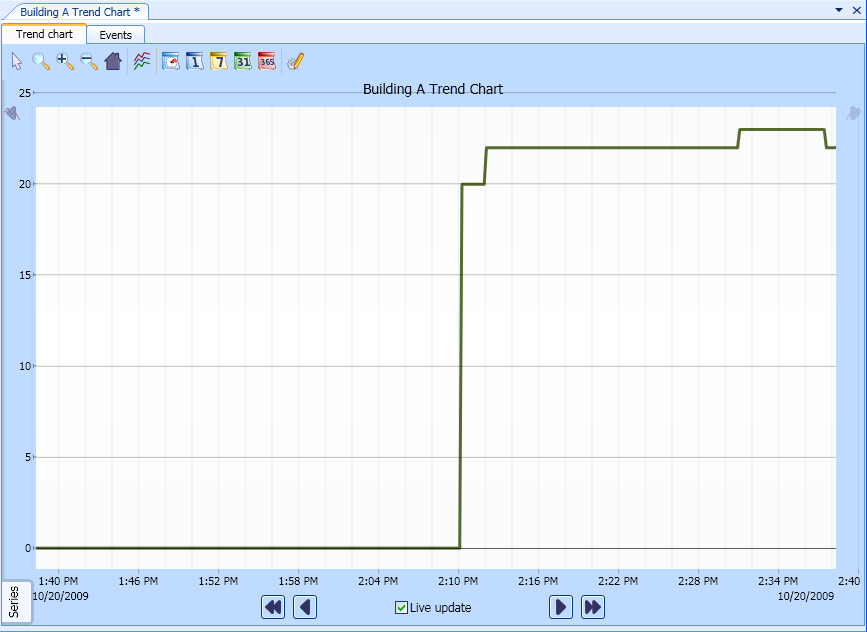Click the 2:22 PM time axis label

tap(618, 581)
